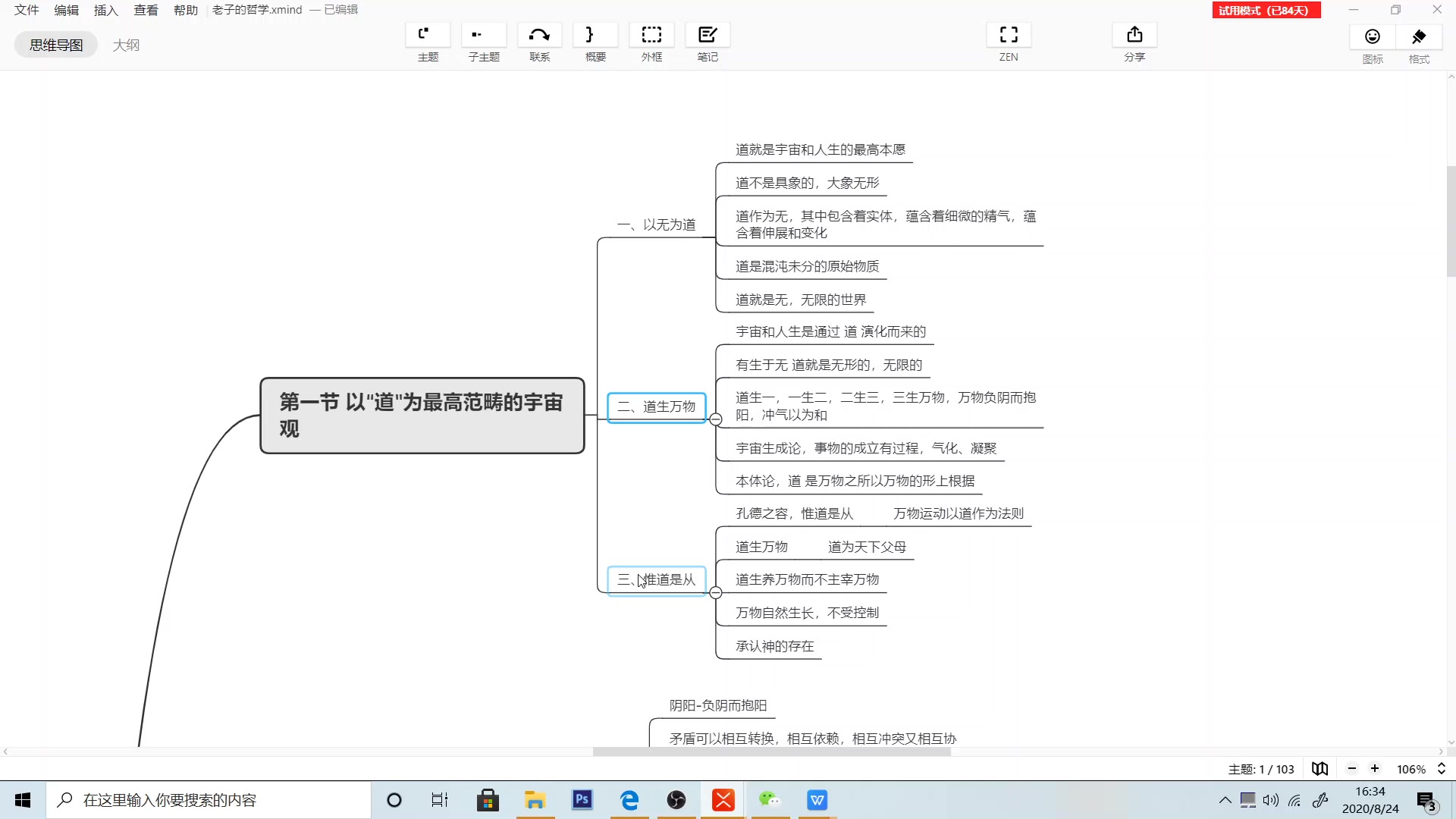Viewport: 1456px width, 819px height.
Task: Select topic 有生于无 道就是无形的
Action: (x=829, y=365)
